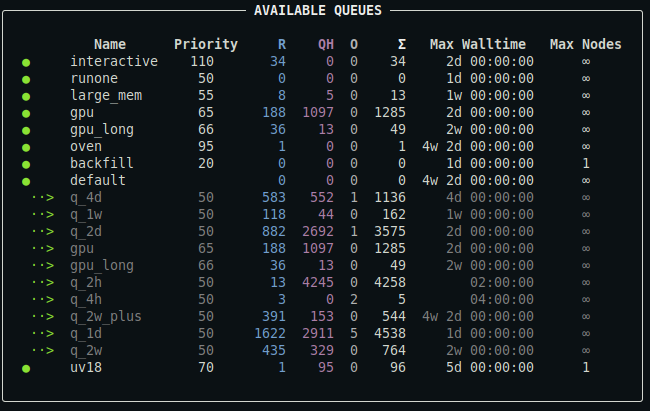This screenshot has height=411, width=650.
Task: Click max nodes value 1 for uv18
Action: tap(586, 367)
